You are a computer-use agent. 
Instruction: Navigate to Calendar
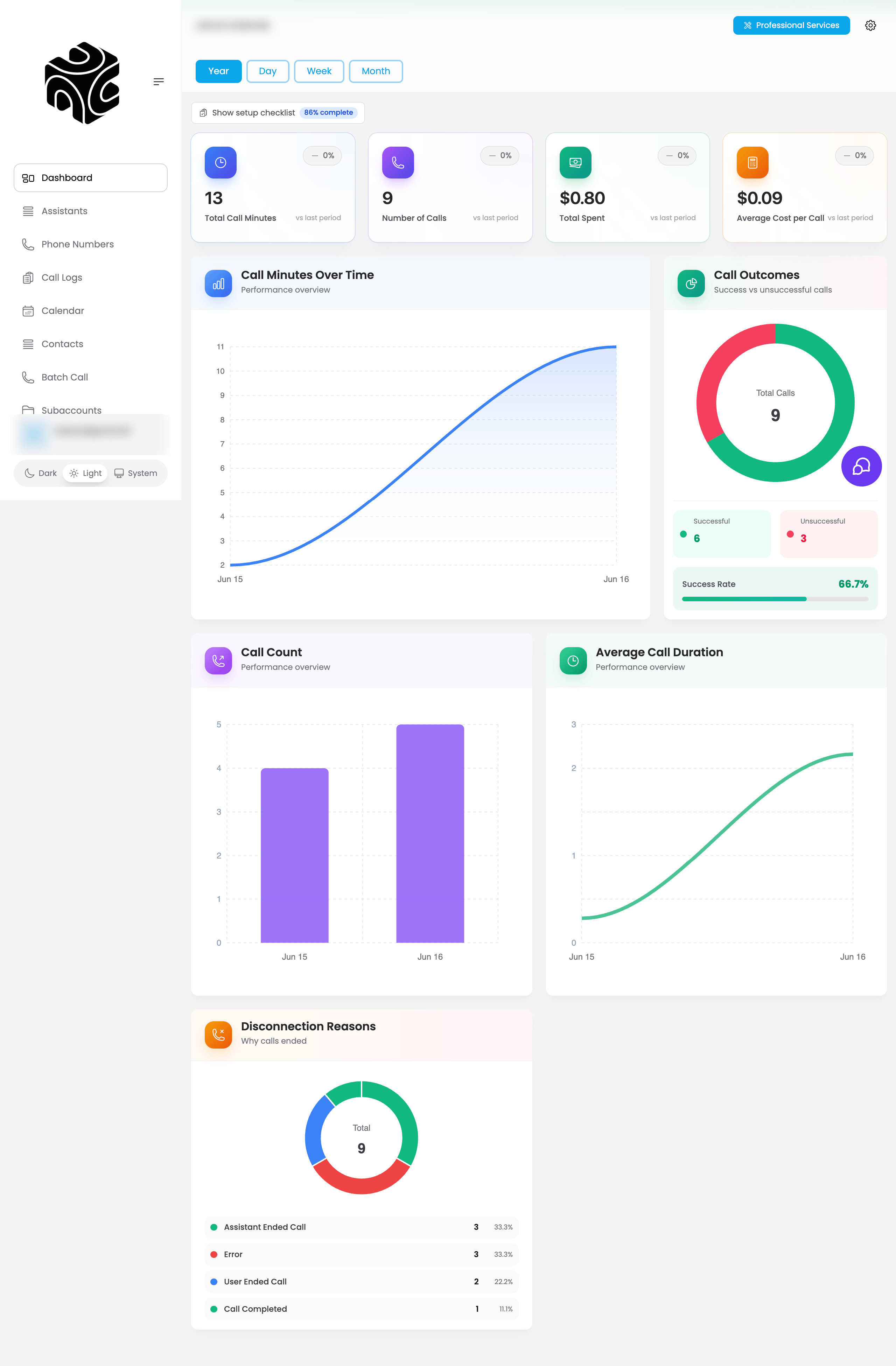[x=91, y=311]
